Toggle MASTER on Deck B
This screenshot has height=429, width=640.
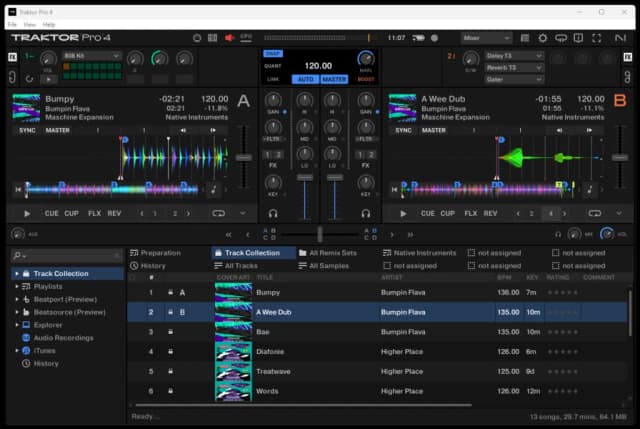point(433,130)
